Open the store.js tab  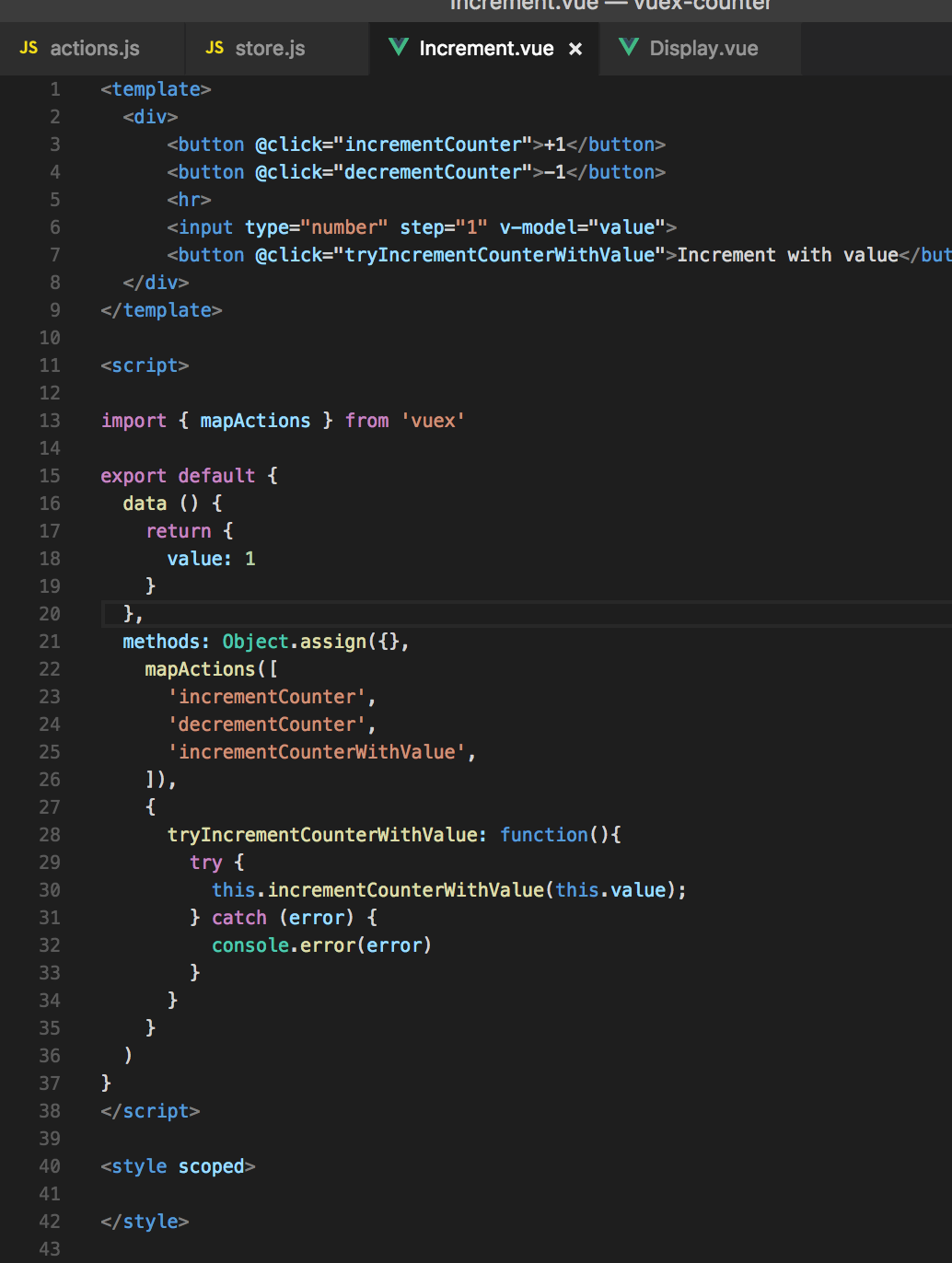[x=276, y=48]
